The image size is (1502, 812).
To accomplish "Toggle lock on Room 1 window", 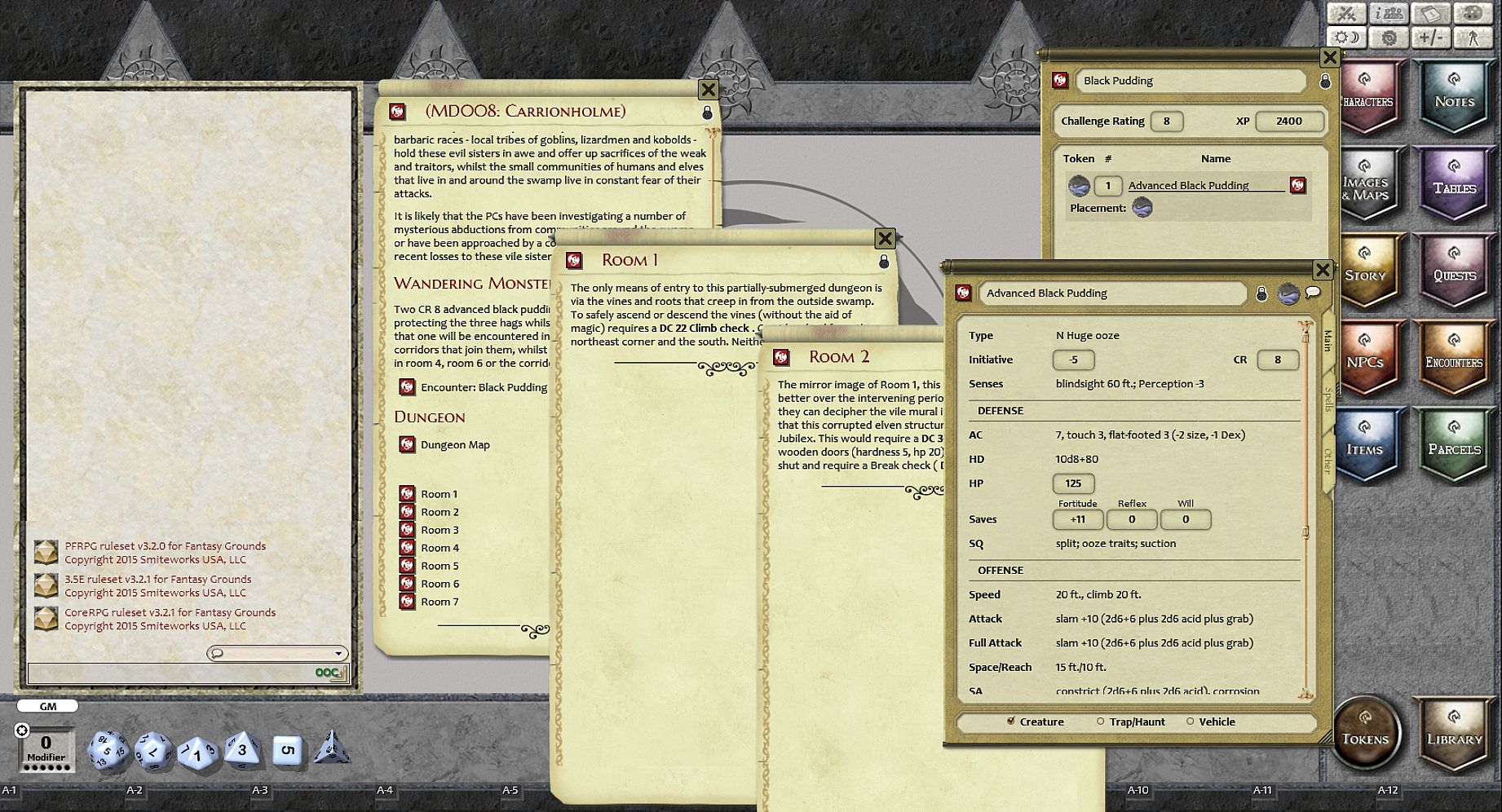I will [x=884, y=261].
